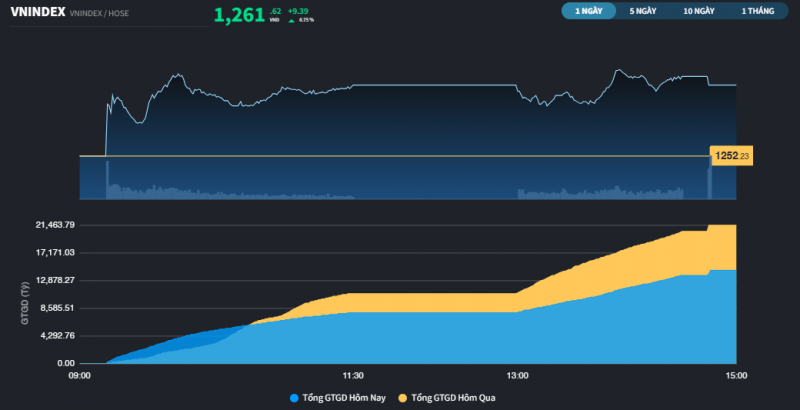Click the +9.39 change value

(x=298, y=11)
